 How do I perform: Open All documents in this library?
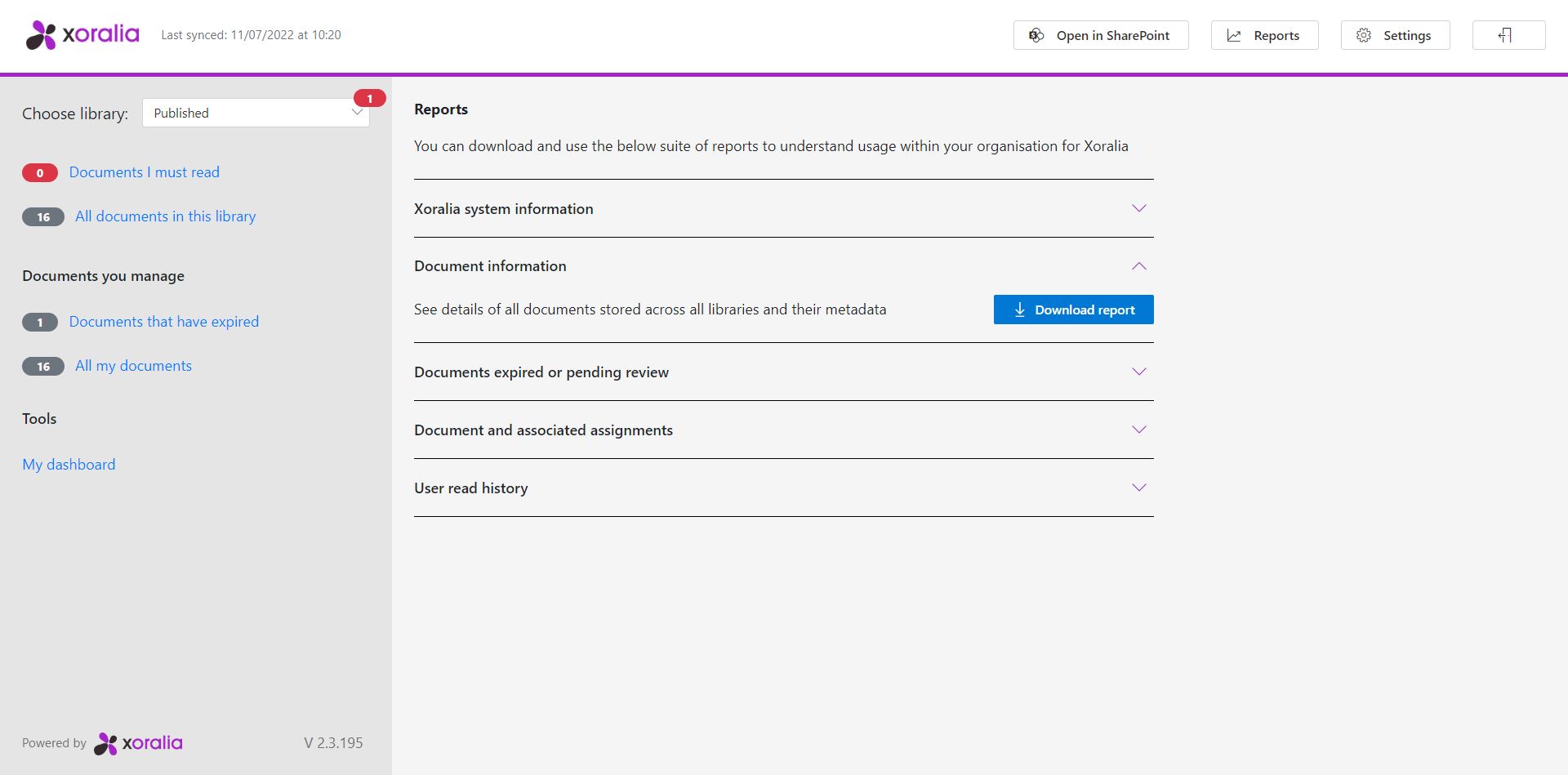[166, 216]
